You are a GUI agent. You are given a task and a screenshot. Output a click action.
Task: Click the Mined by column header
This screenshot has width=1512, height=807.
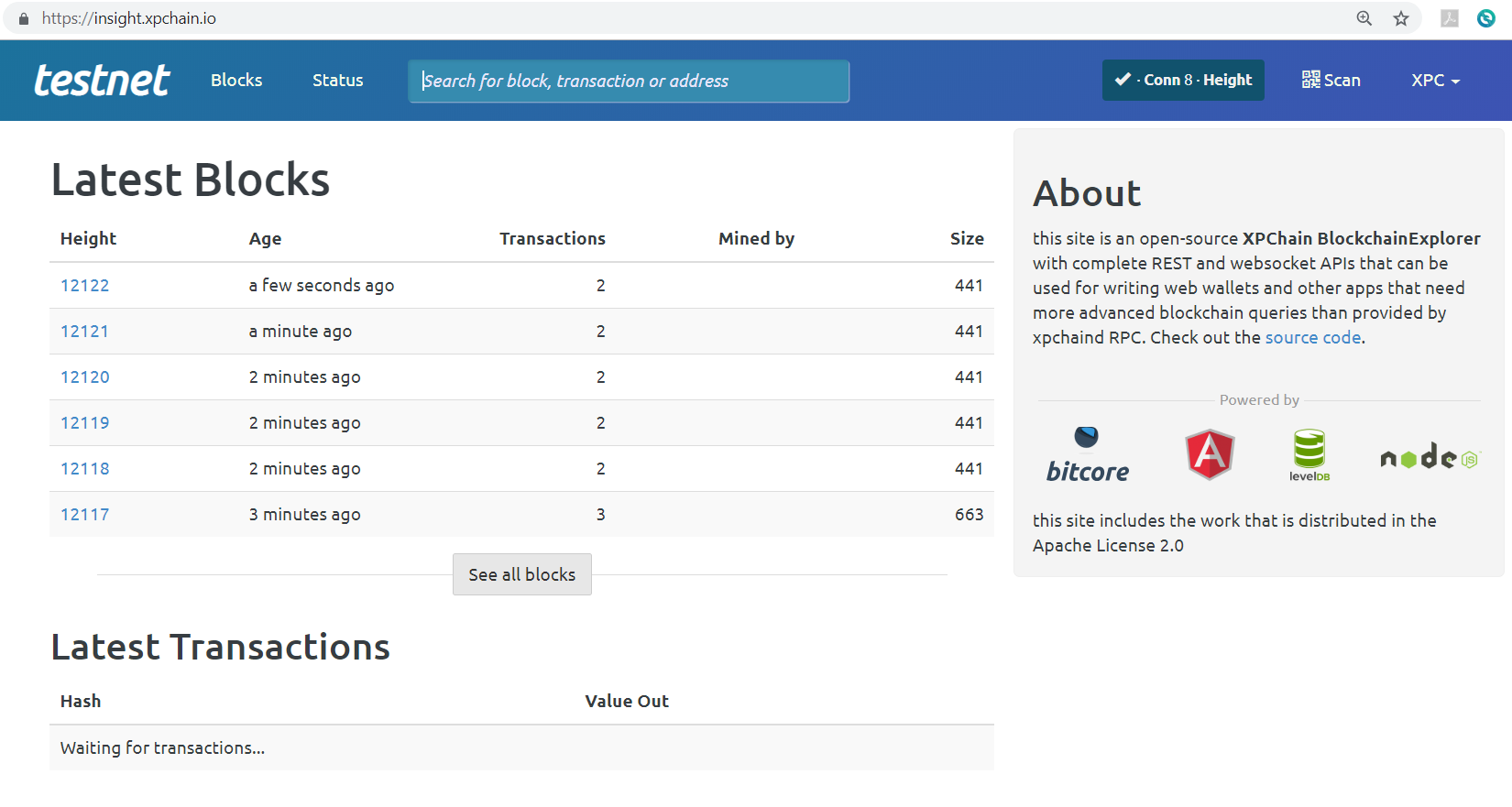(757, 239)
